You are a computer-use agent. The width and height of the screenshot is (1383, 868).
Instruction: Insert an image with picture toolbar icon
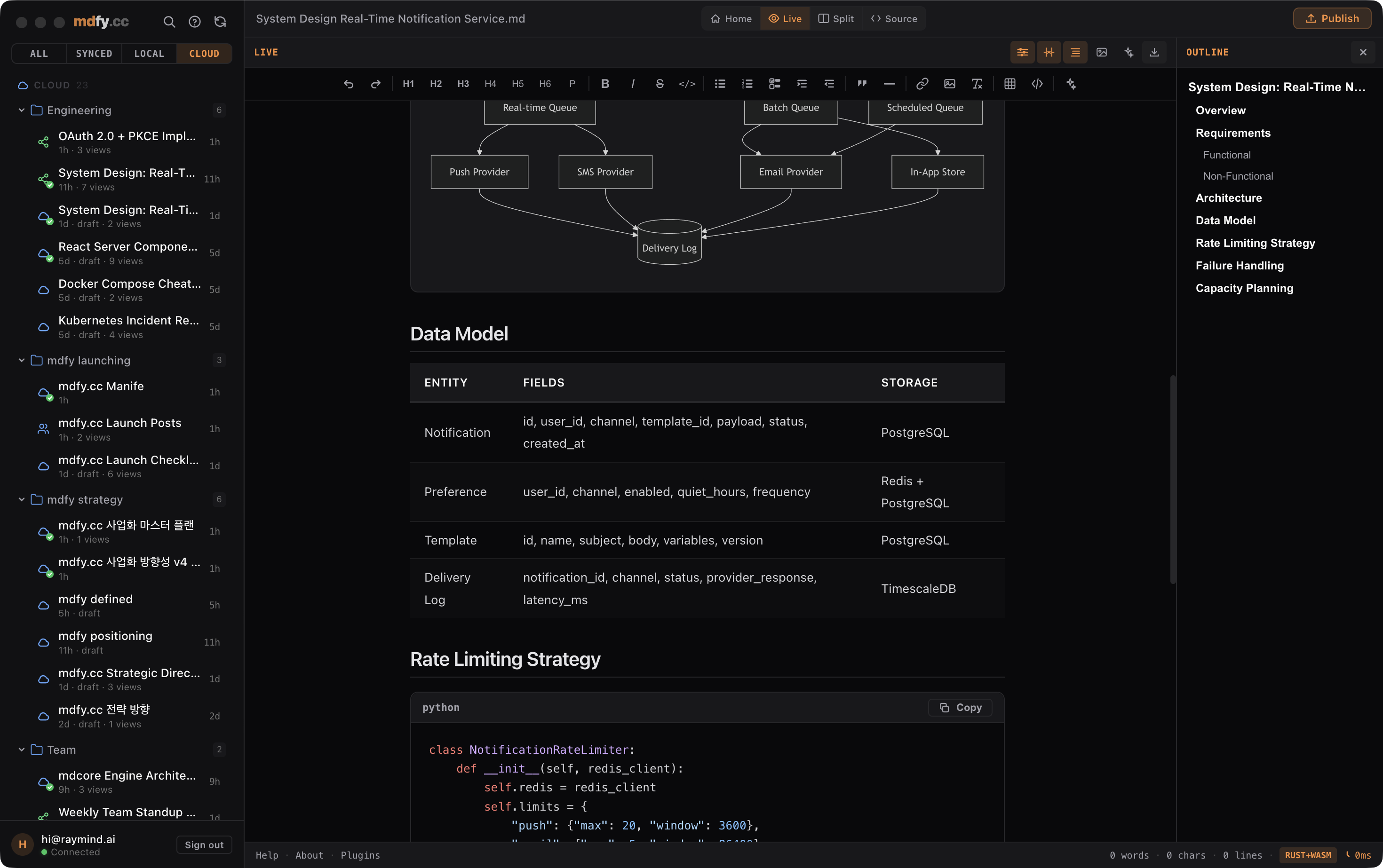pos(949,84)
